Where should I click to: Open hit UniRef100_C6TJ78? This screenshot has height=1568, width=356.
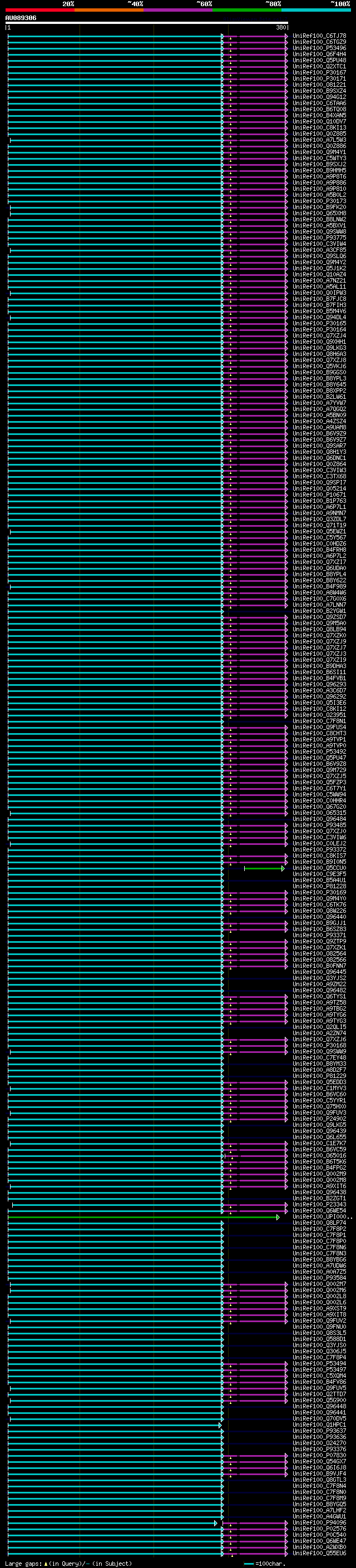click(319, 36)
